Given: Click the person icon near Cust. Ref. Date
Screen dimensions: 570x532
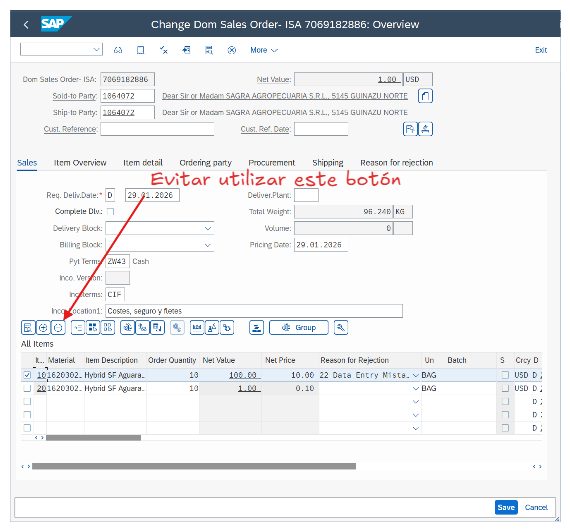Looking at the screenshot, I should click(425, 129).
